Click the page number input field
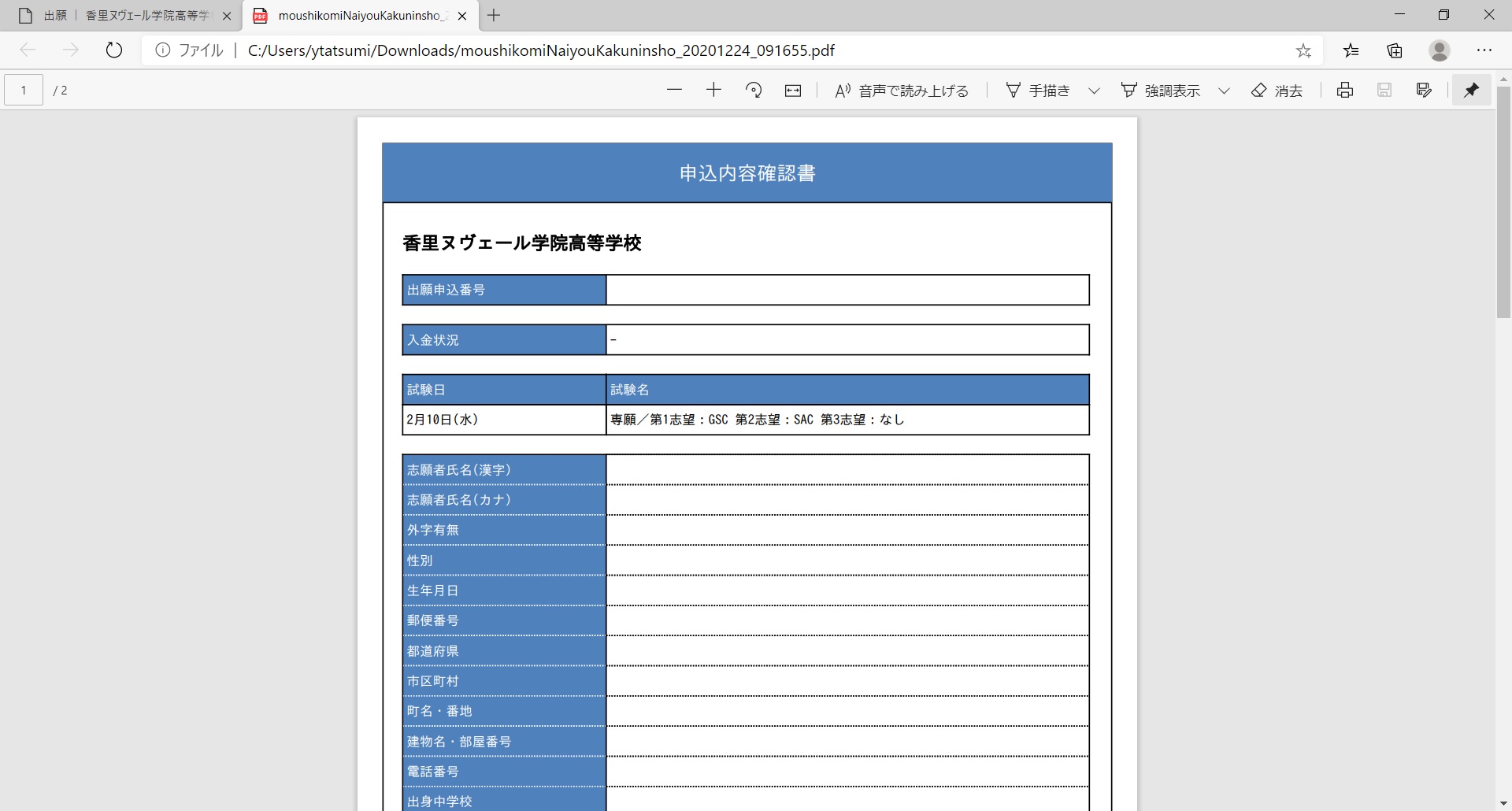The width and height of the screenshot is (1512, 811). 24,90
